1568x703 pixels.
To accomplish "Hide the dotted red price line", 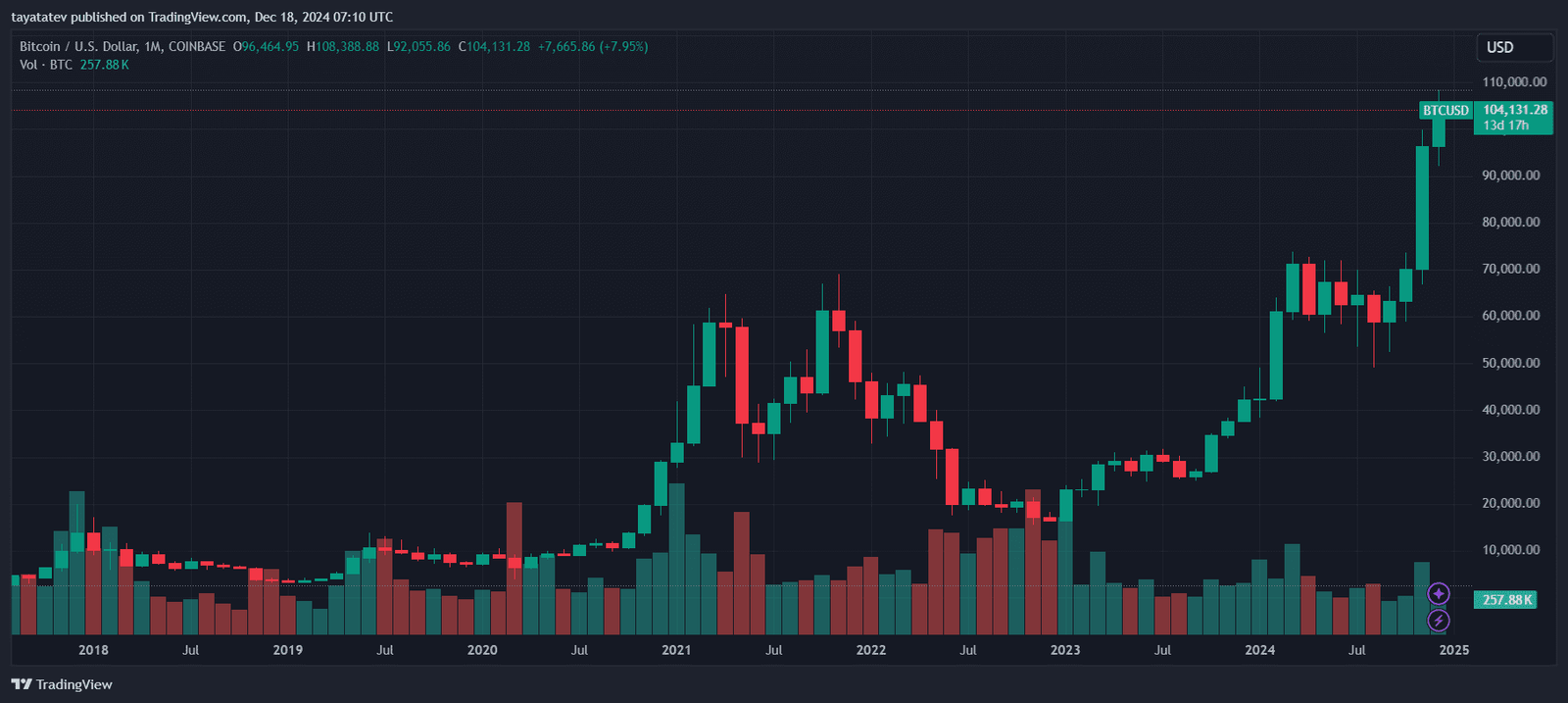I will coord(686,110).
